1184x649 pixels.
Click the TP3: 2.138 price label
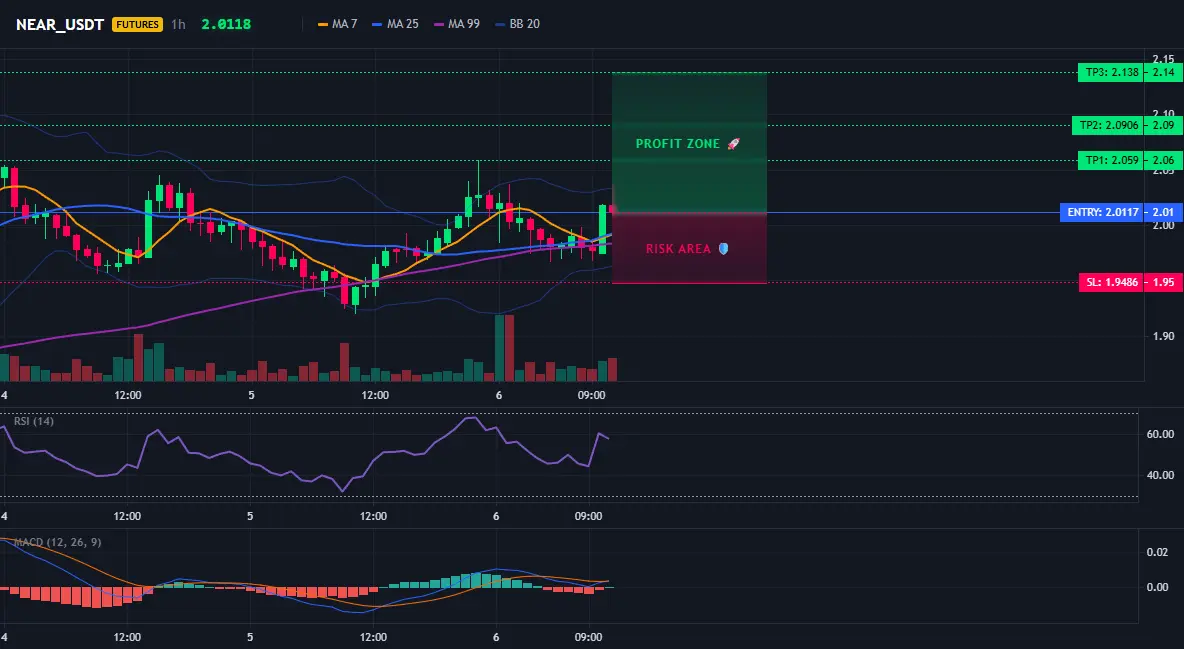click(1110, 73)
